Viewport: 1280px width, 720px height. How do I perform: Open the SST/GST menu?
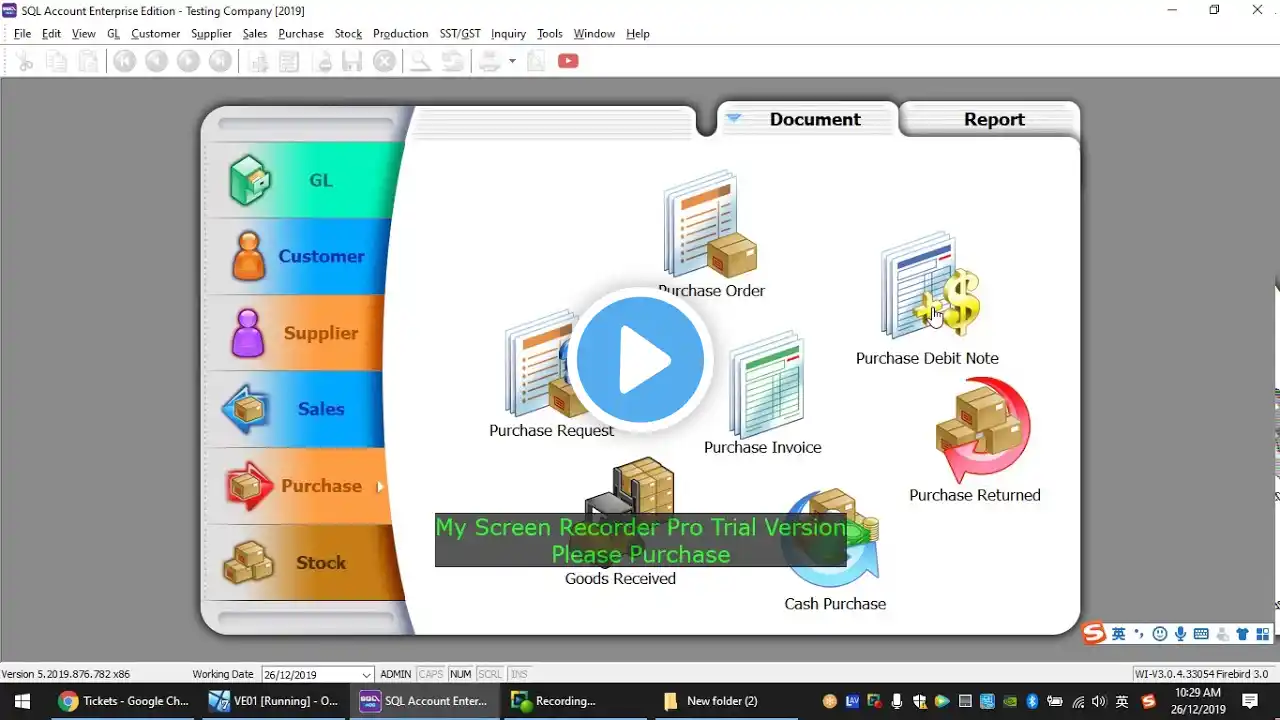tap(460, 33)
